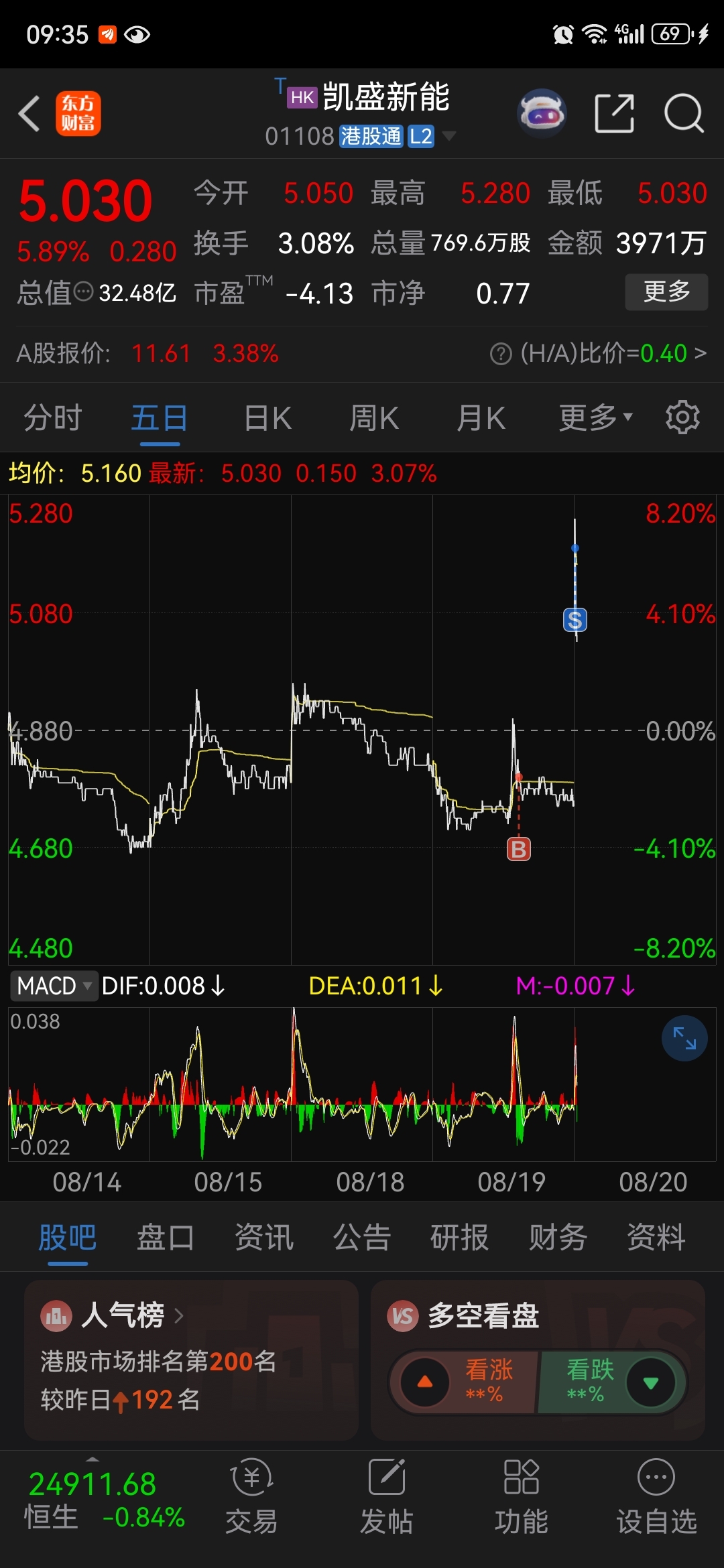Tap the 08/14 date label
The height and width of the screenshot is (1568, 724).
pyautogui.click(x=87, y=1183)
